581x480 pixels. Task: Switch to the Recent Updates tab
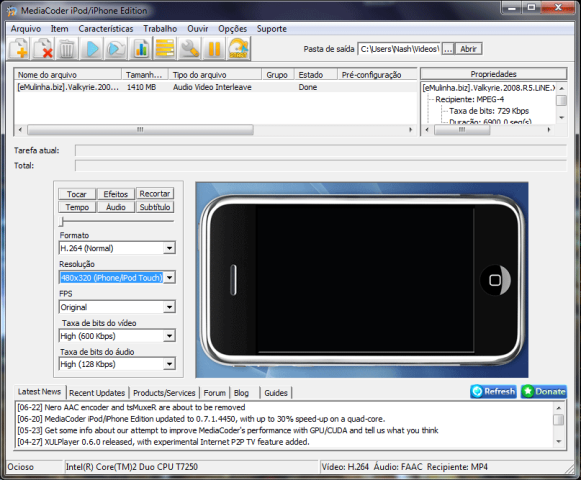(x=97, y=393)
